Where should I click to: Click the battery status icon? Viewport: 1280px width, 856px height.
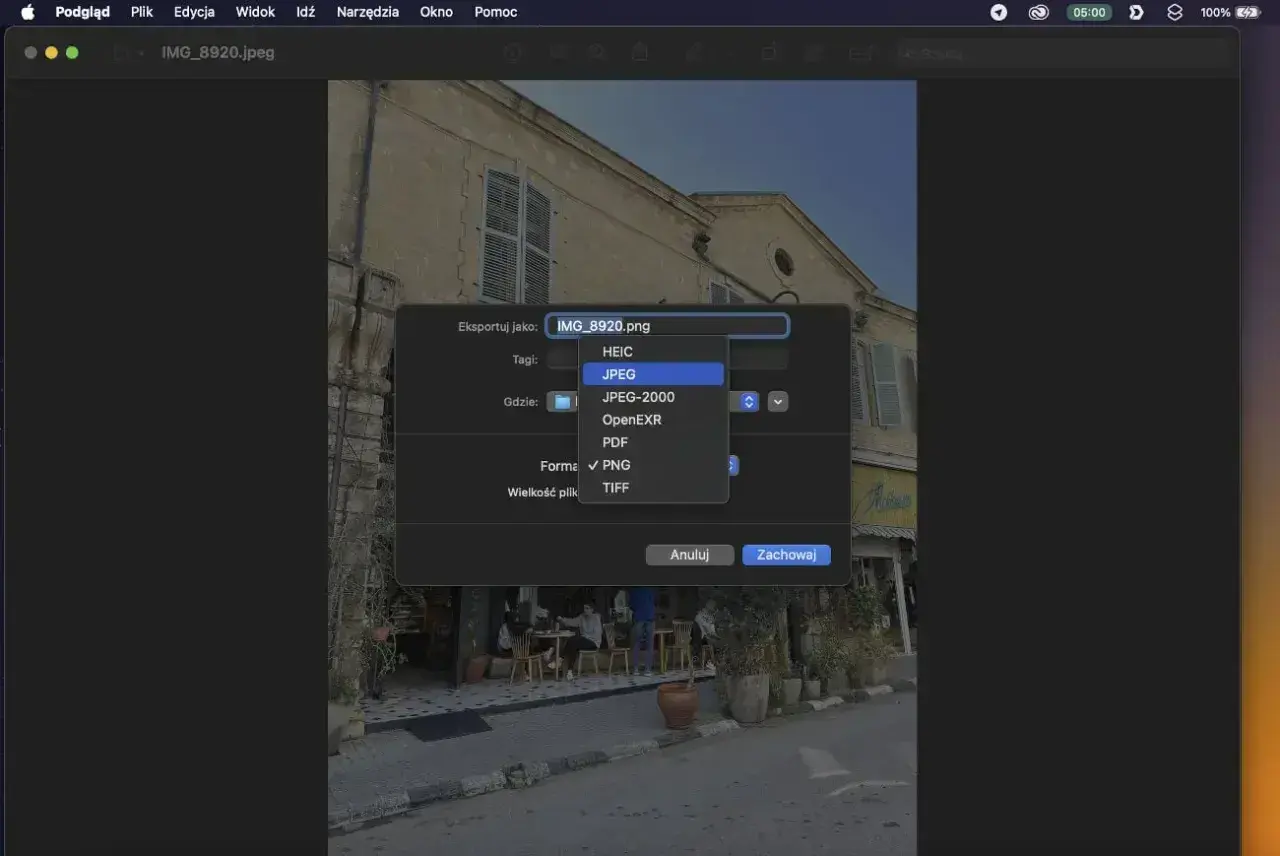pyautogui.click(x=1248, y=12)
